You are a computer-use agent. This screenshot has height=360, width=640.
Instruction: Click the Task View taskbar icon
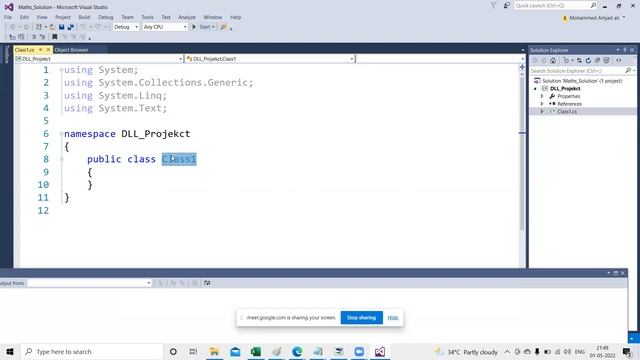(193, 351)
